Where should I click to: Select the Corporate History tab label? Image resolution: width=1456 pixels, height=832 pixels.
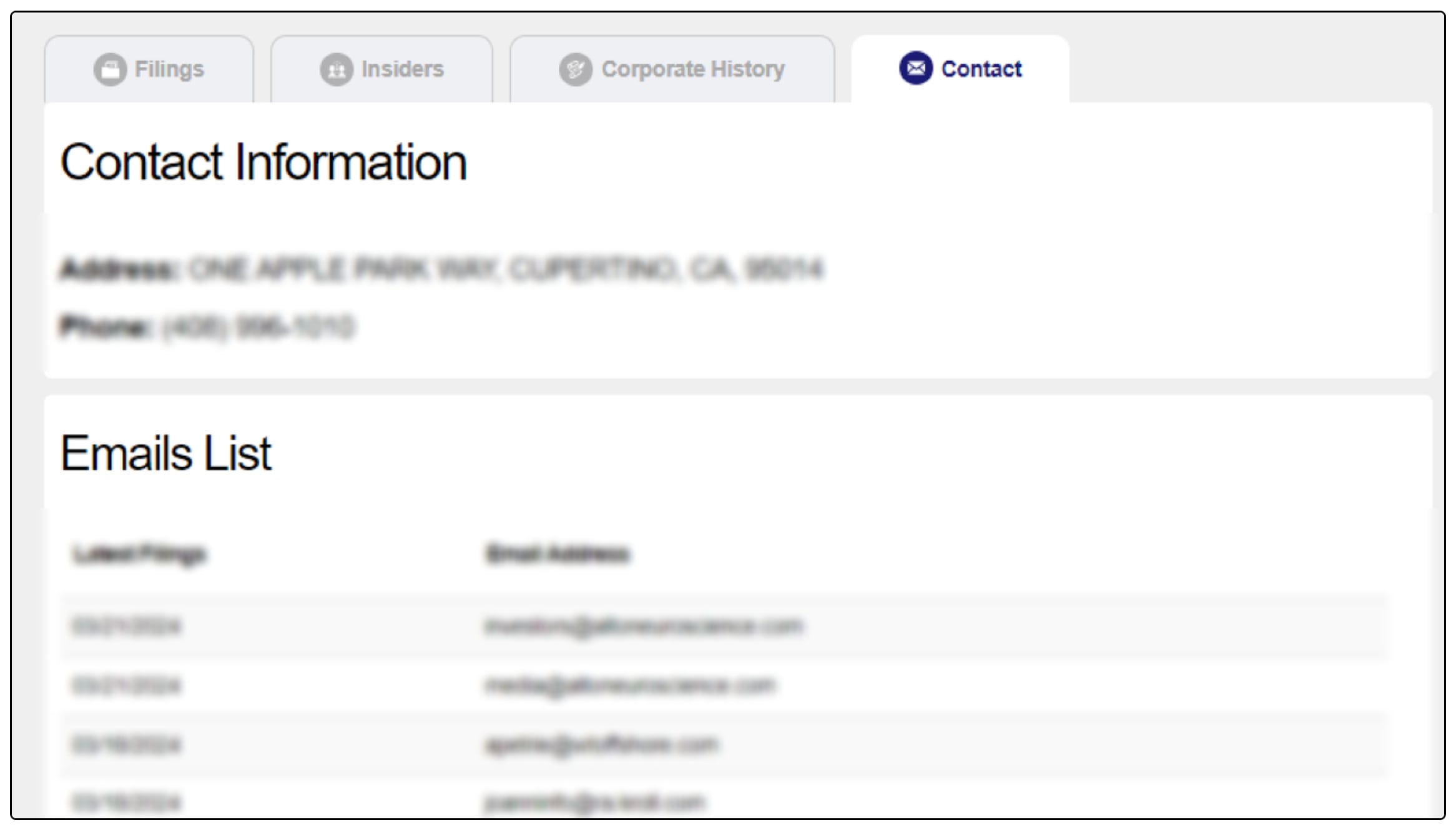click(x=692, y=69)
